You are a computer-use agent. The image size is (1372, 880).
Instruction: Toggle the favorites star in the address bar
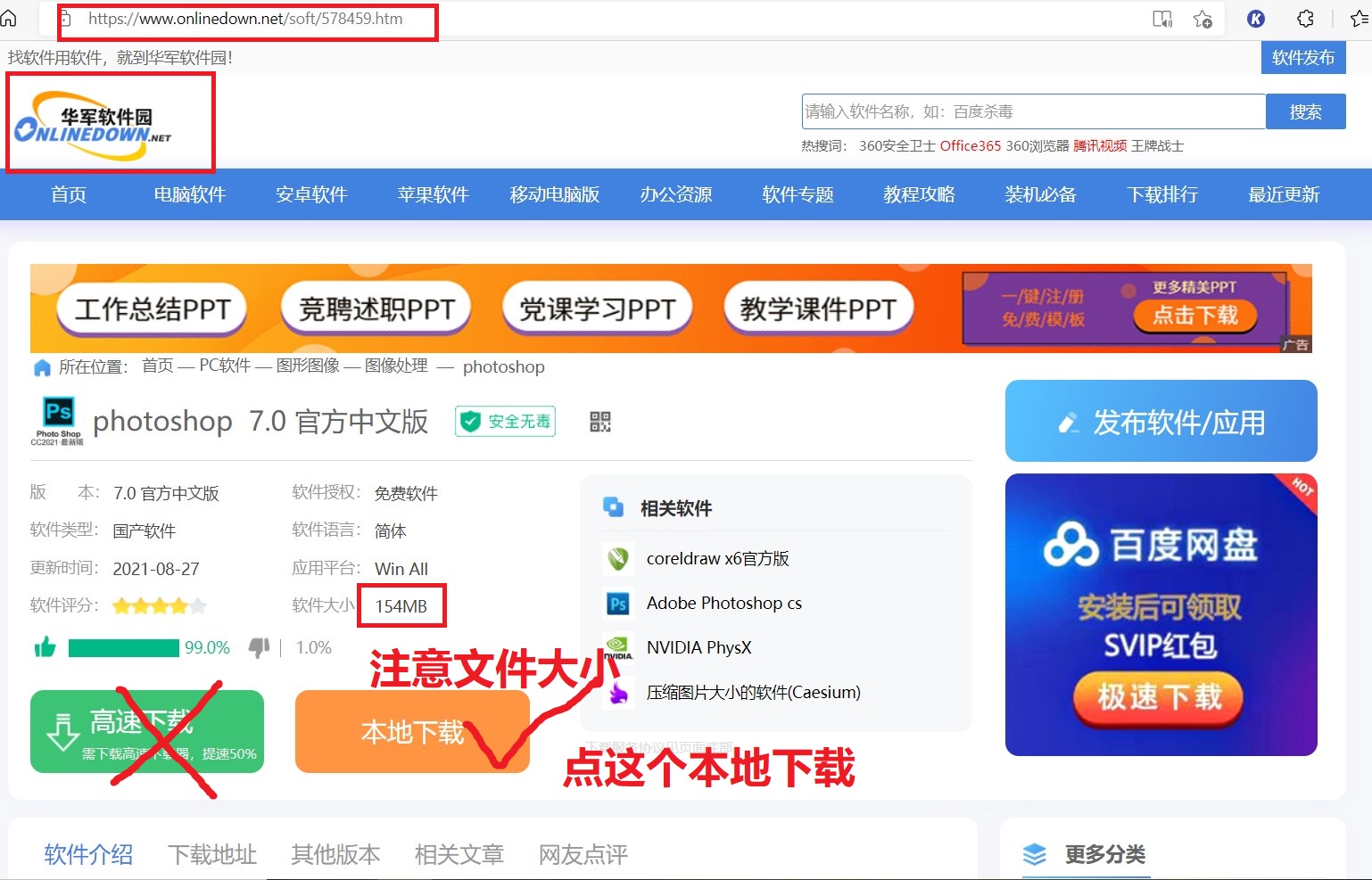[1202, 18]
